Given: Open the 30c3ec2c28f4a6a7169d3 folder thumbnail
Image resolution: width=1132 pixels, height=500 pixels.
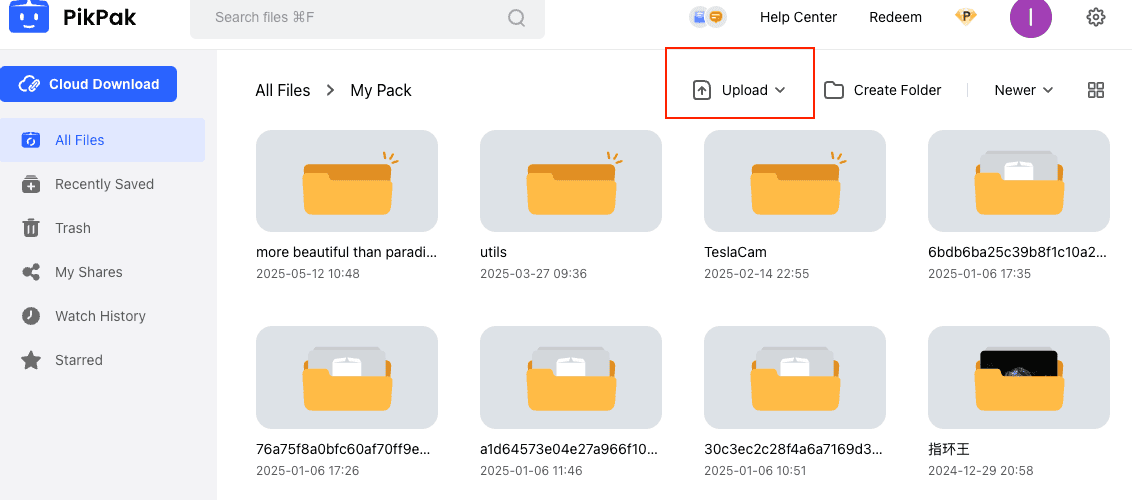Looking at the screenshot, I should click(795, 377).
